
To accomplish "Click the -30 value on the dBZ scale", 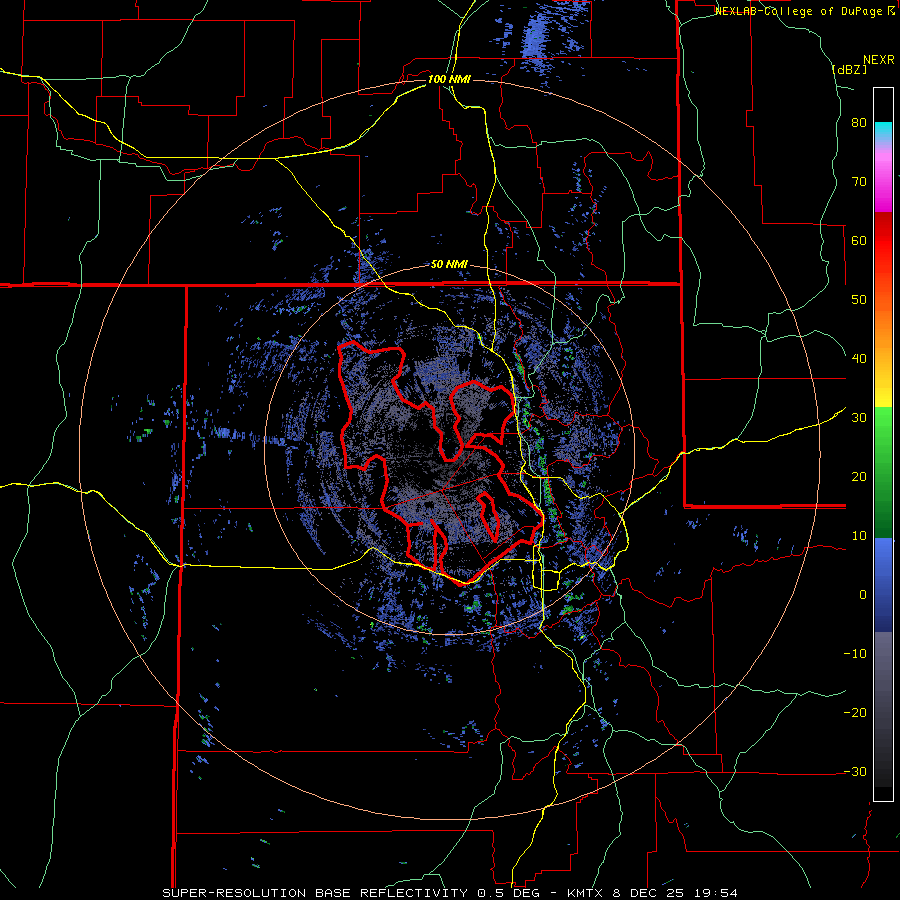I will click(855, 771).
